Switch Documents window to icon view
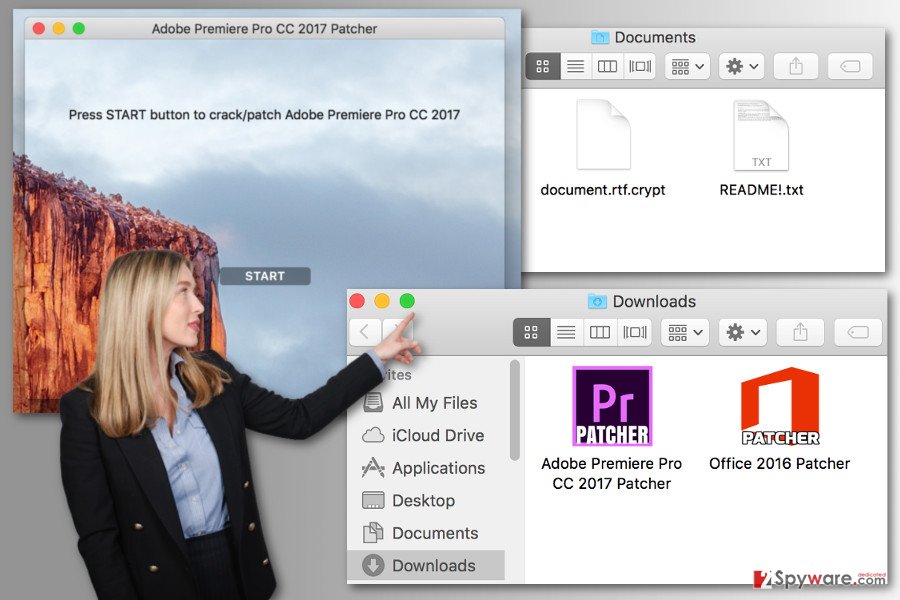 click(x=542, y=67)
